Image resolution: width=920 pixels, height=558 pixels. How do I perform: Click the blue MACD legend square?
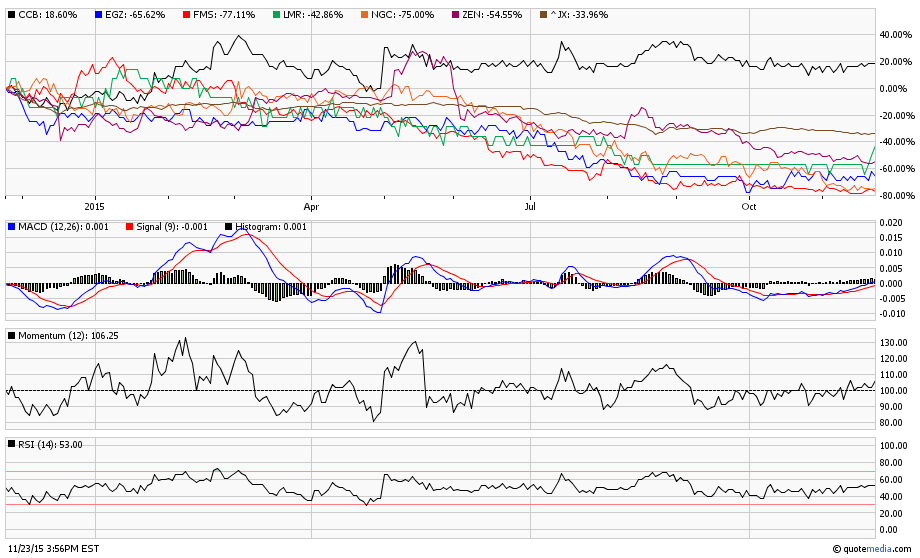[12, 226]
